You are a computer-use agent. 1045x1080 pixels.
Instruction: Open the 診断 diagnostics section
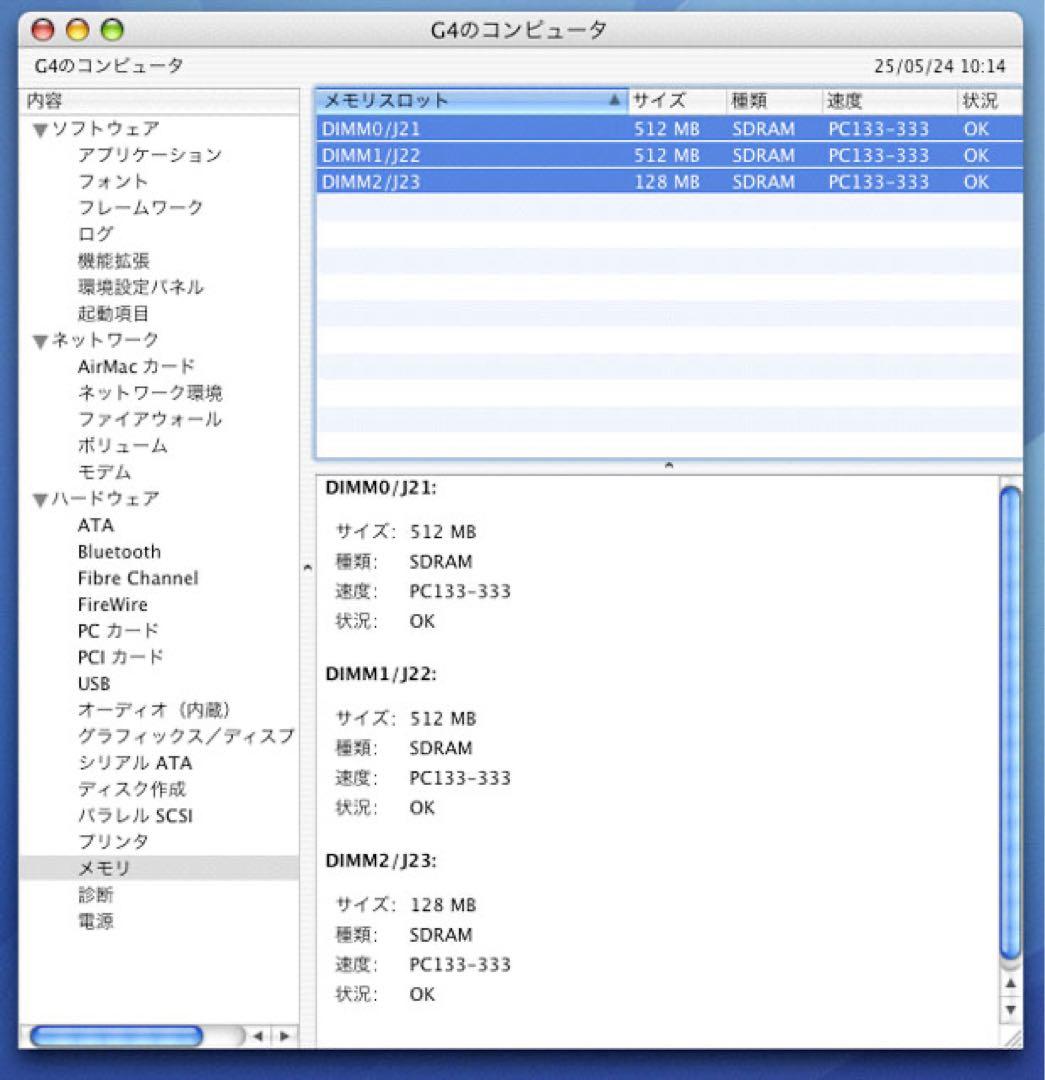(96, 895)
